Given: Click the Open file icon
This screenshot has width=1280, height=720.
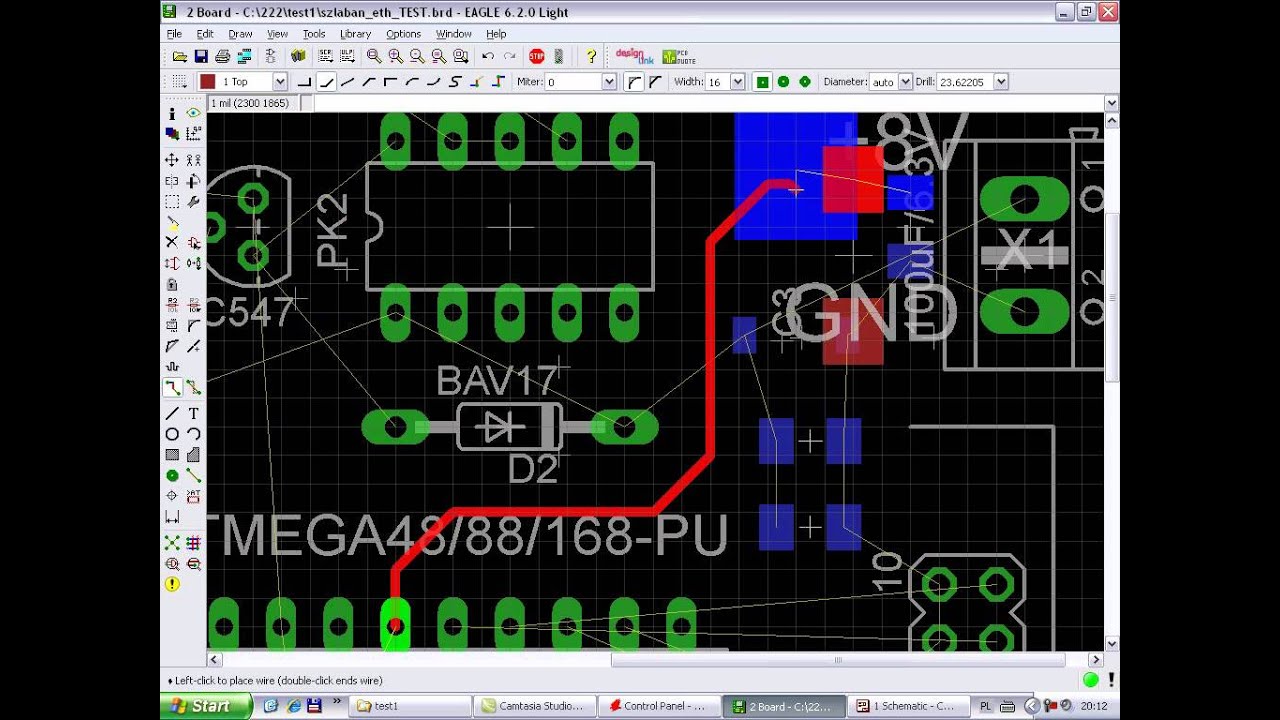Looking at the screenshot, I should pyautogui.click(x=180, y=57).
